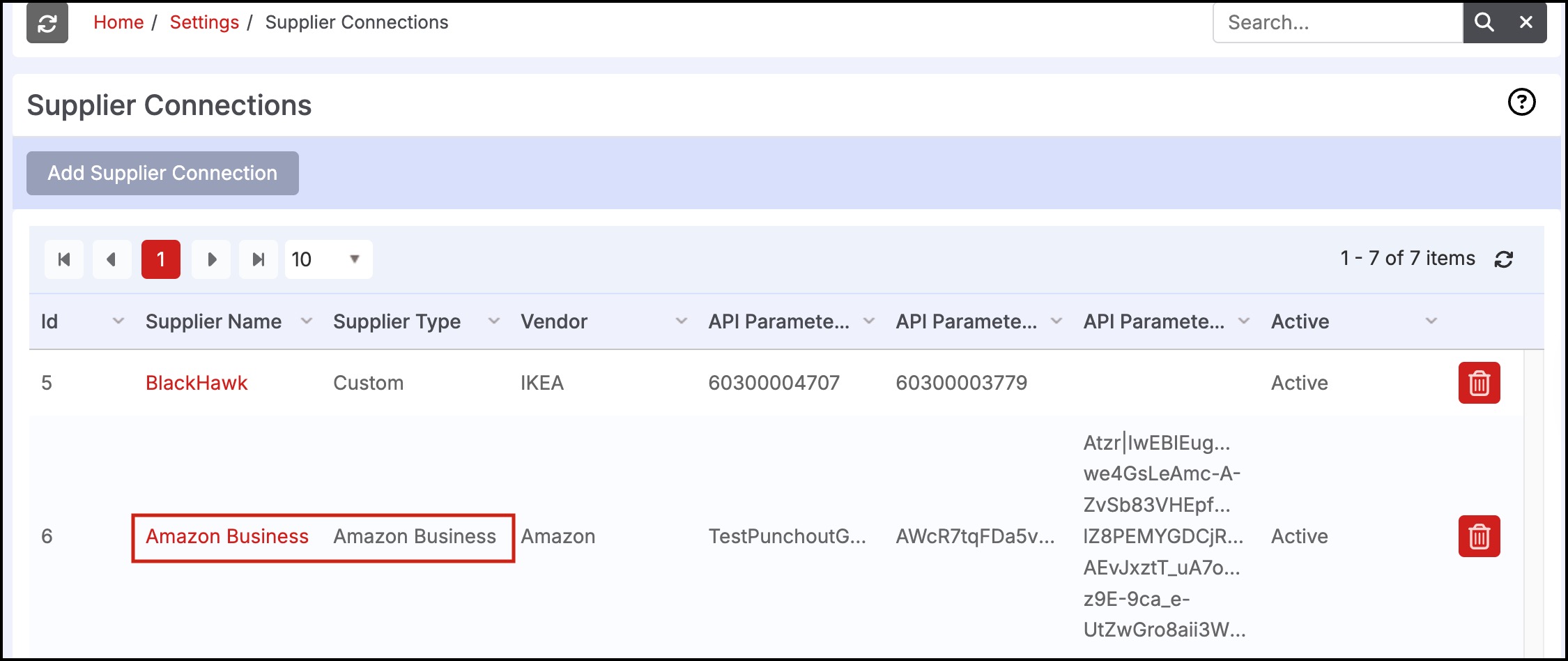Go to the previous page arrow

(112, 259)
